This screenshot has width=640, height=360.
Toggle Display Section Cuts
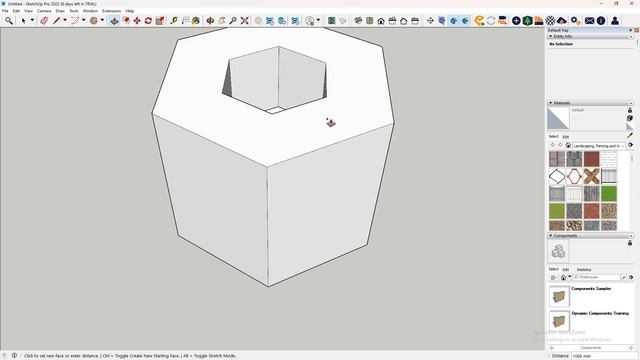coord(453,20)
